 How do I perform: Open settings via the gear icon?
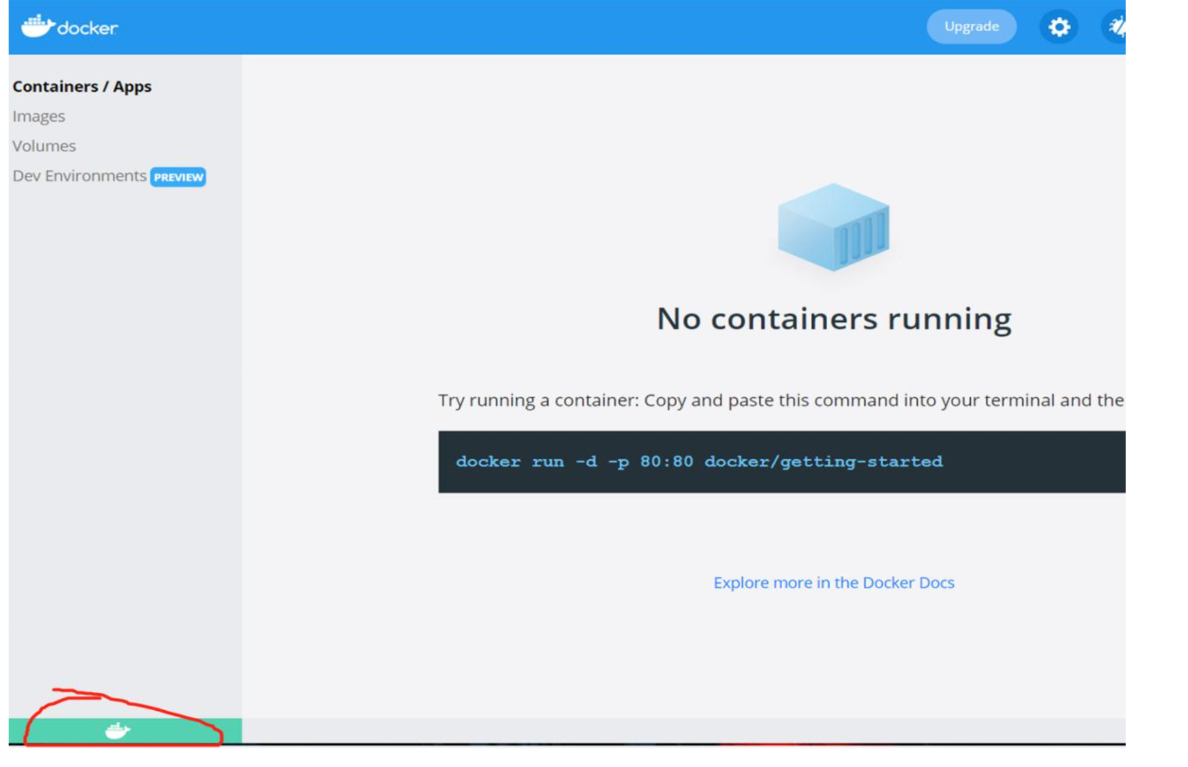[x=1058, y=27]
